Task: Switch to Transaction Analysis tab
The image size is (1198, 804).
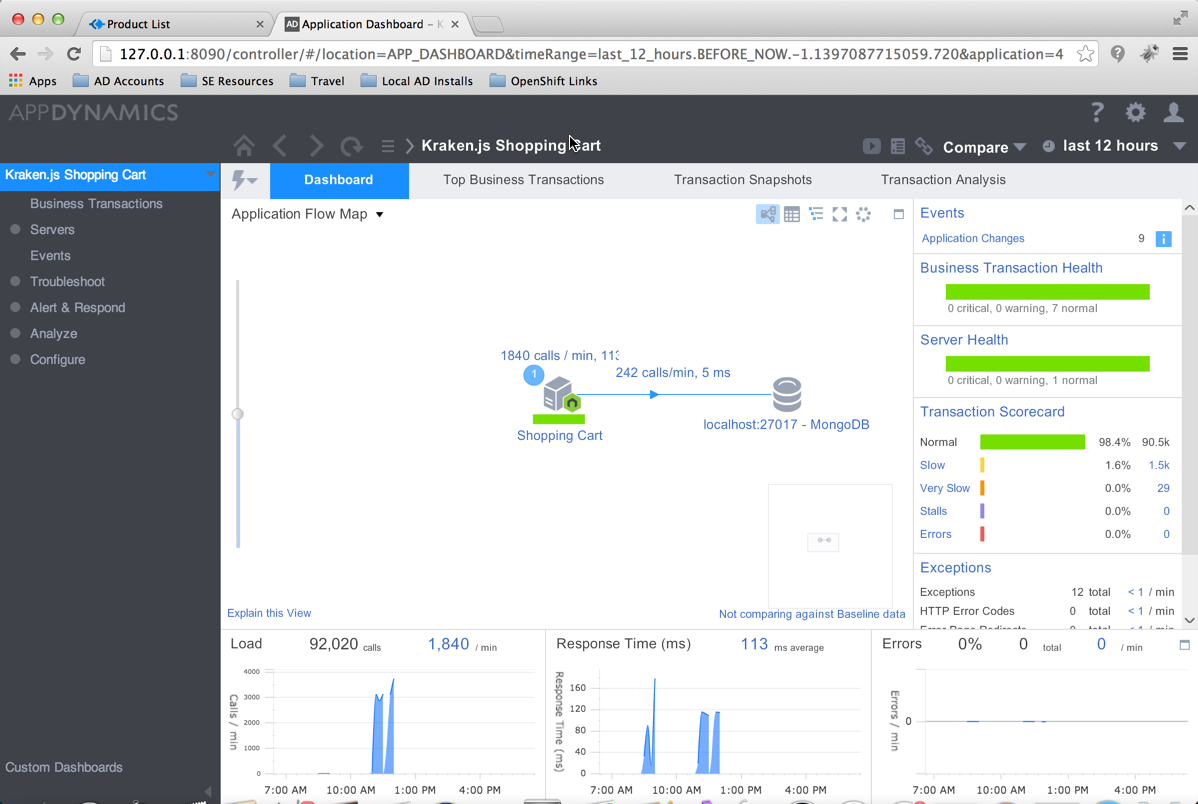Action: tap(943, 180)
